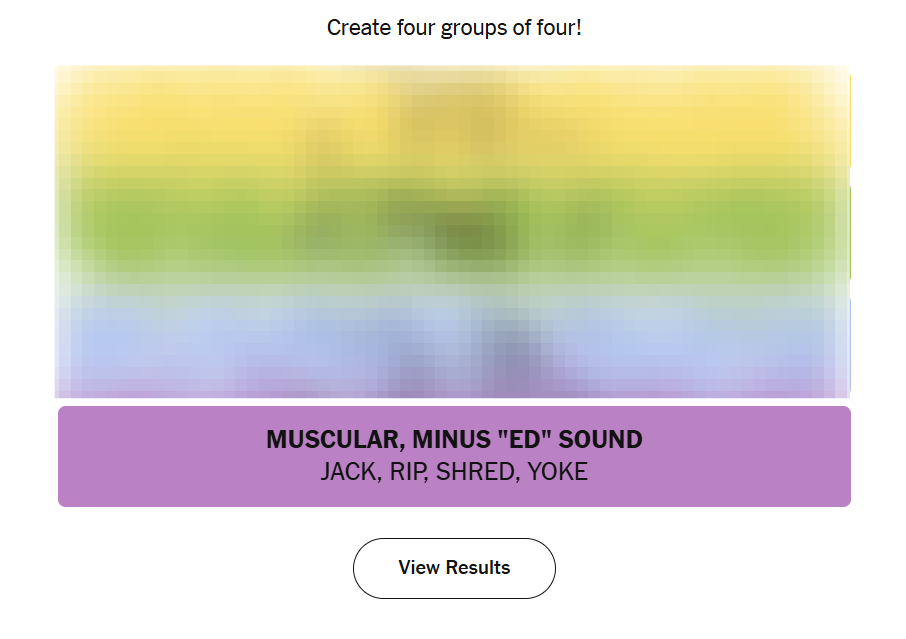Click the word Create in the heading
Image resolution: width=906 pixels, height=639 pixels.
pos(357,28)
